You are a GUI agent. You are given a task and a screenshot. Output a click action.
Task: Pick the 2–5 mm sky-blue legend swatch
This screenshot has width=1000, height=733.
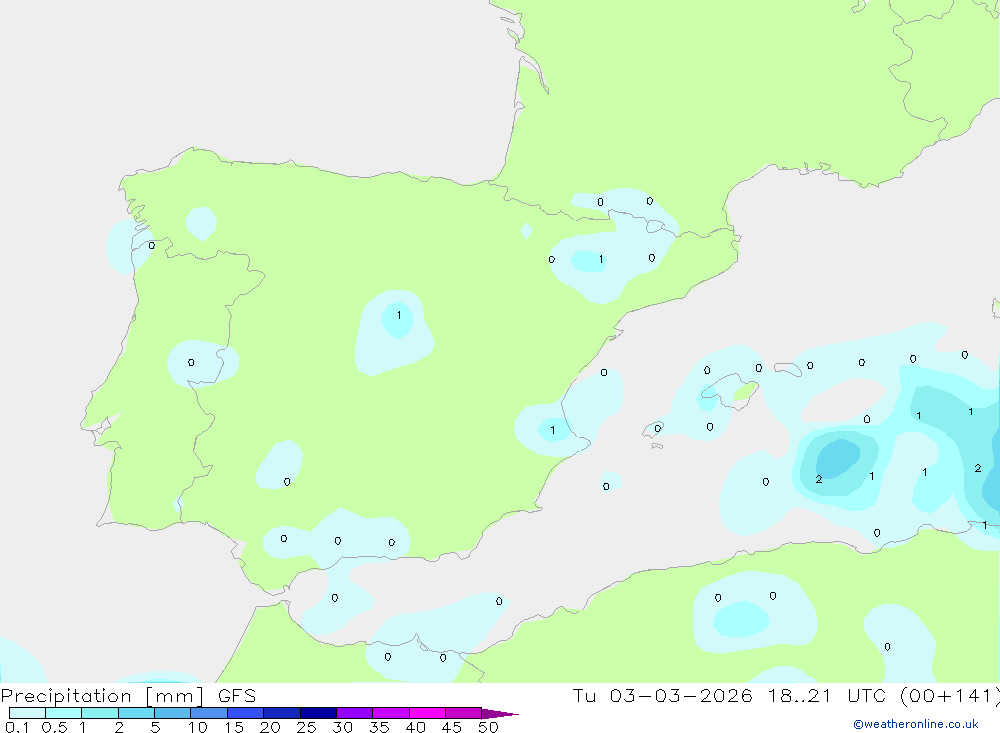[136, 713]
